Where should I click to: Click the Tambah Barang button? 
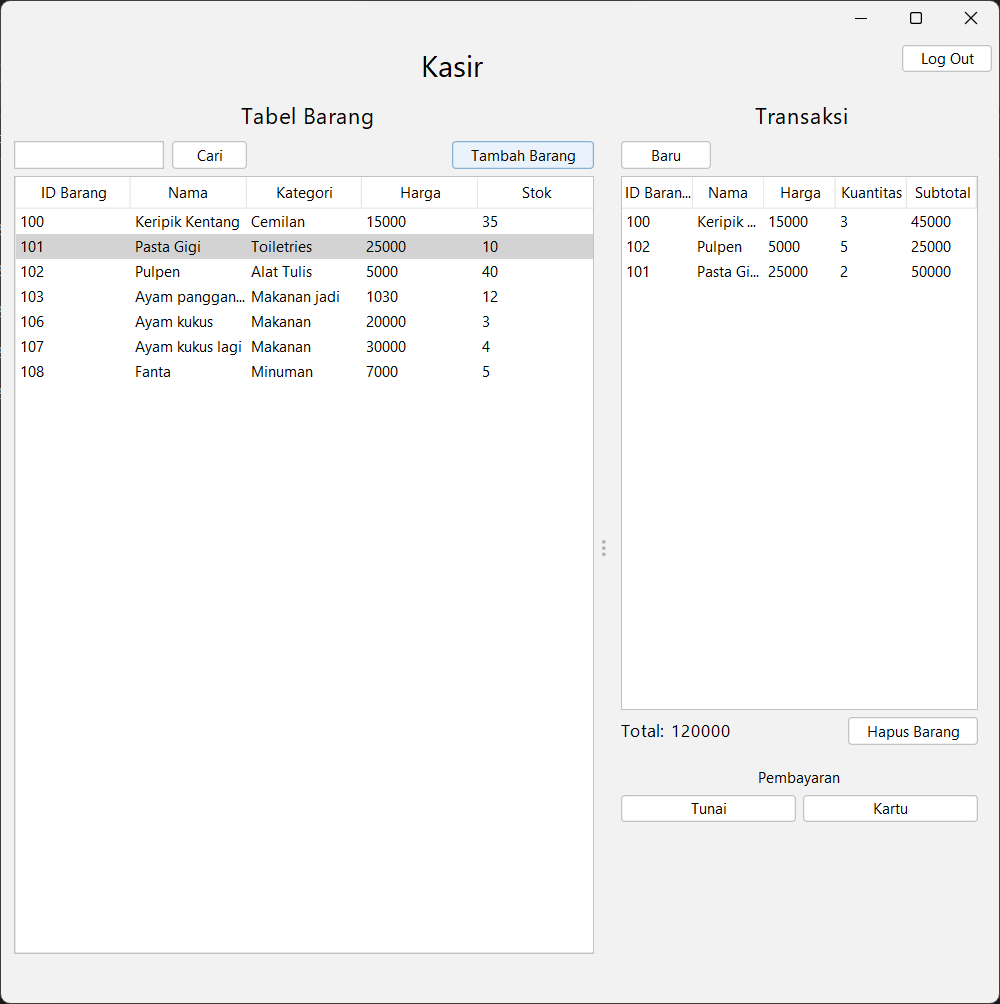522,155
